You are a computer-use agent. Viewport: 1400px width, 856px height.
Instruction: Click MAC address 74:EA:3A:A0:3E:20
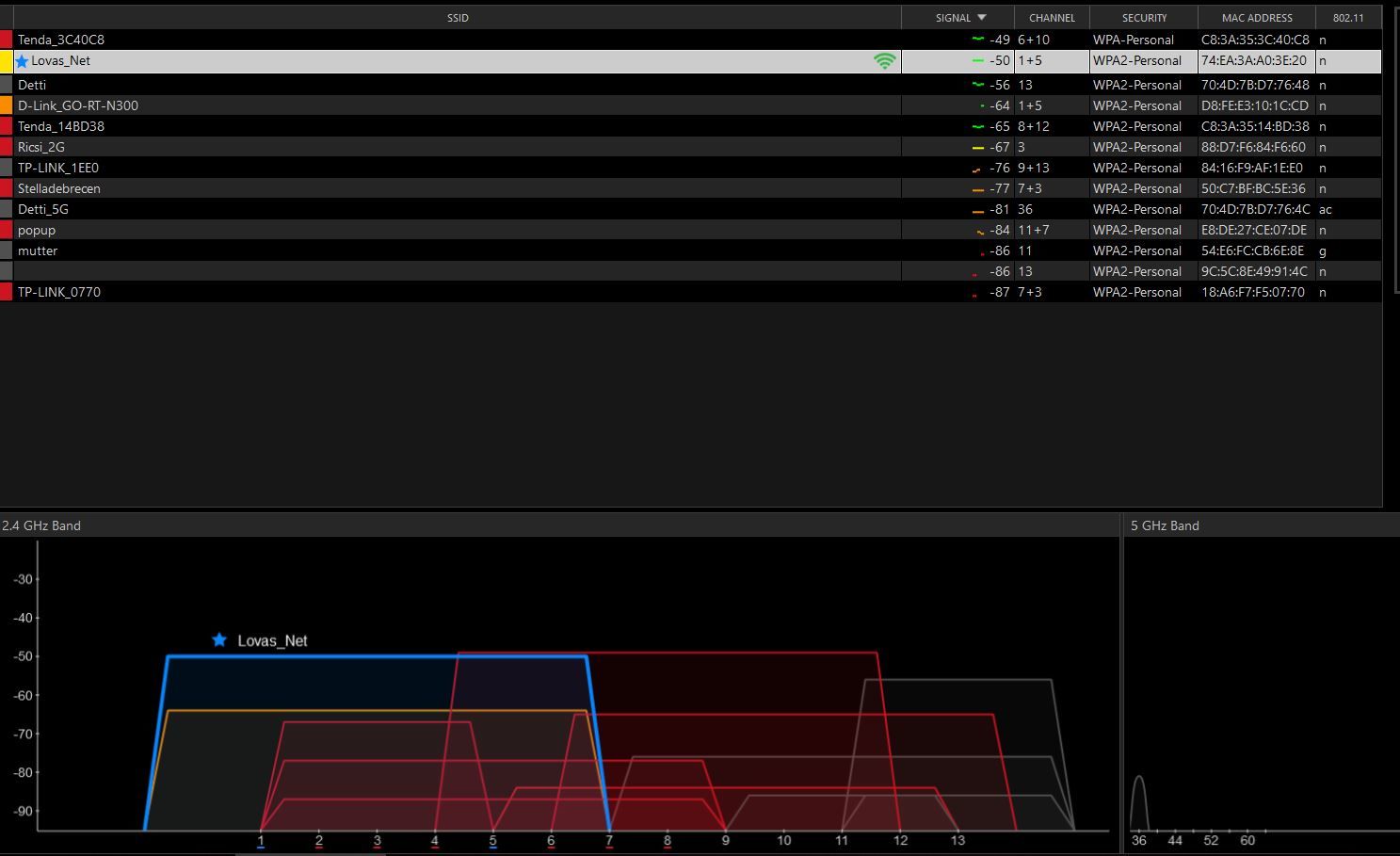tap(1254, 61)
